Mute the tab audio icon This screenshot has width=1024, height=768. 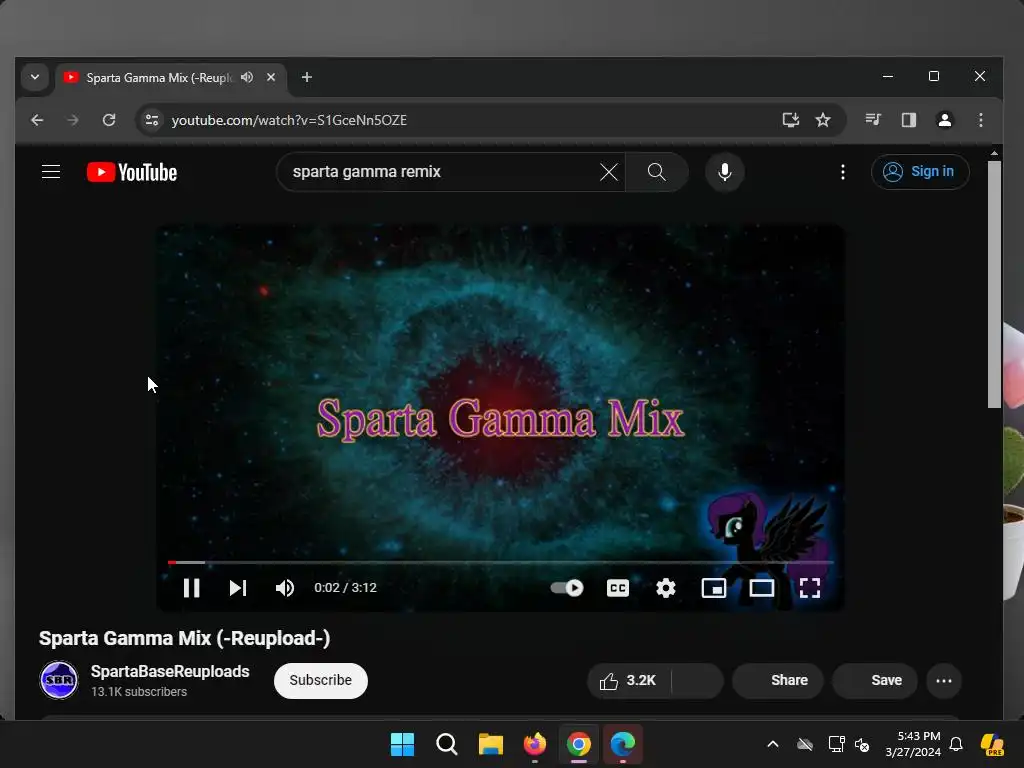247,77
